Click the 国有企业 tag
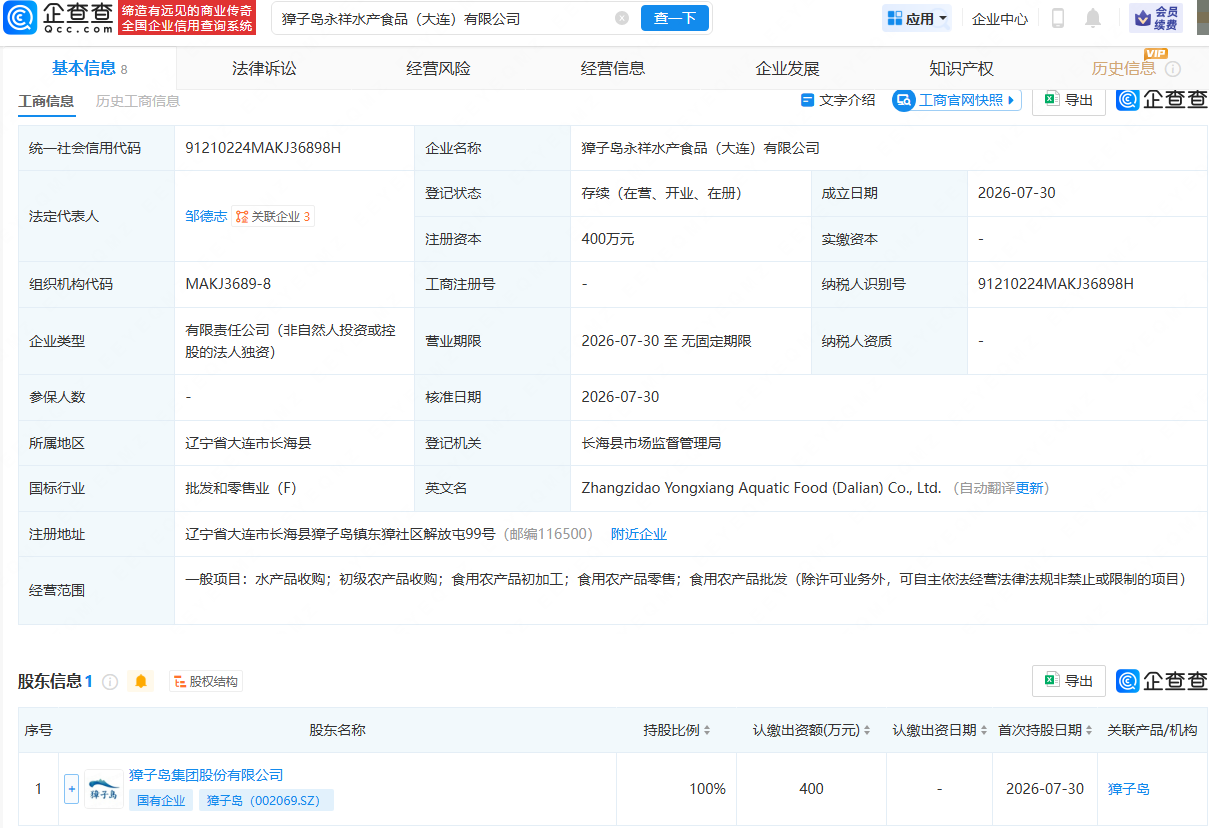1209x828 pixels. (x=161, y=800)
